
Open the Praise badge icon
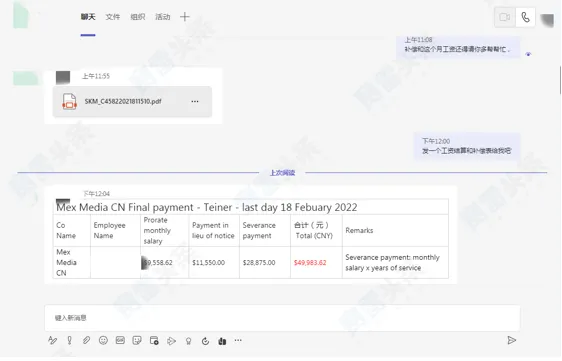click(x=188, y=341)
